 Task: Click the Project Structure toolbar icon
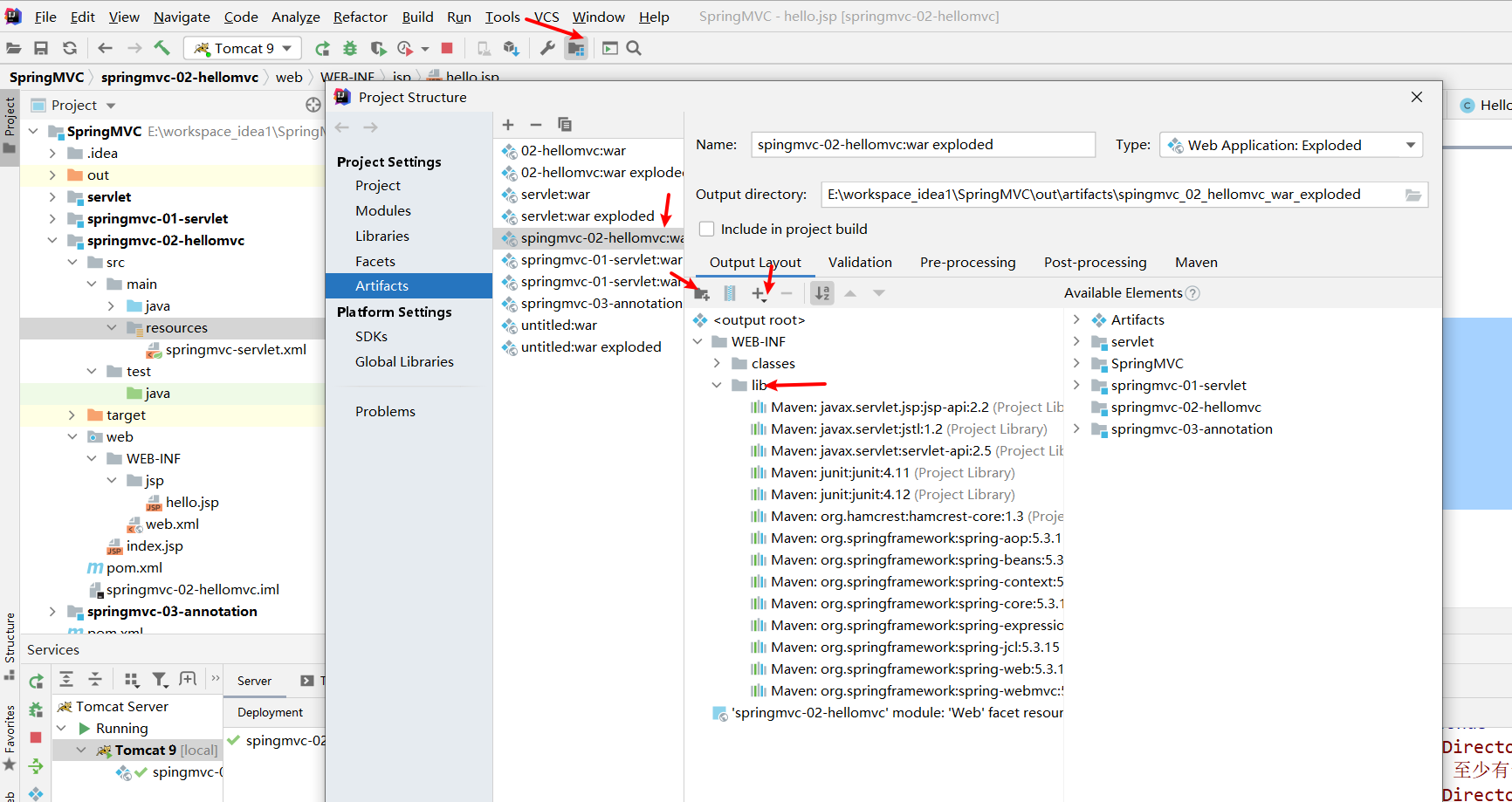pyautogui.click(x=576, y=49)
